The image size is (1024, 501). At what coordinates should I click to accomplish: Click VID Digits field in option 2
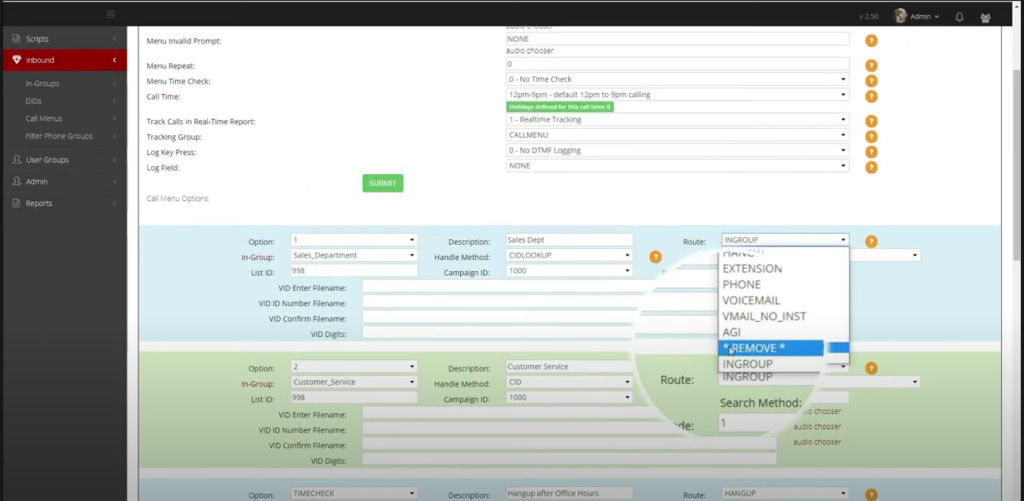tap(569, 459)
